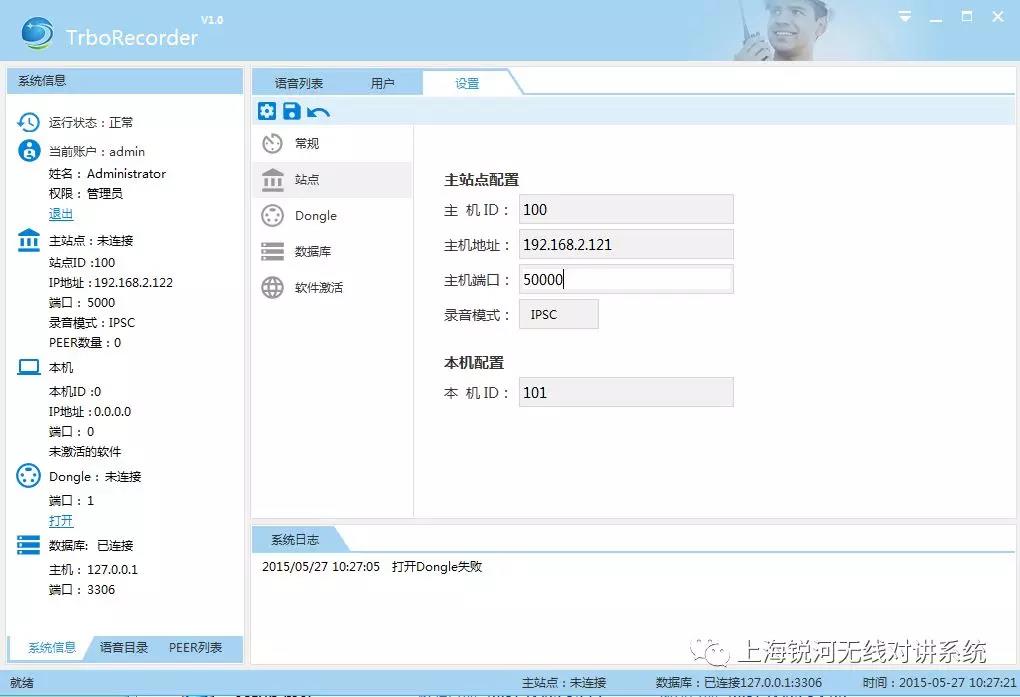Viewport: 1020px width, 697px height.
Task: Click the 本机ID input field
Action: pos(626,393)
